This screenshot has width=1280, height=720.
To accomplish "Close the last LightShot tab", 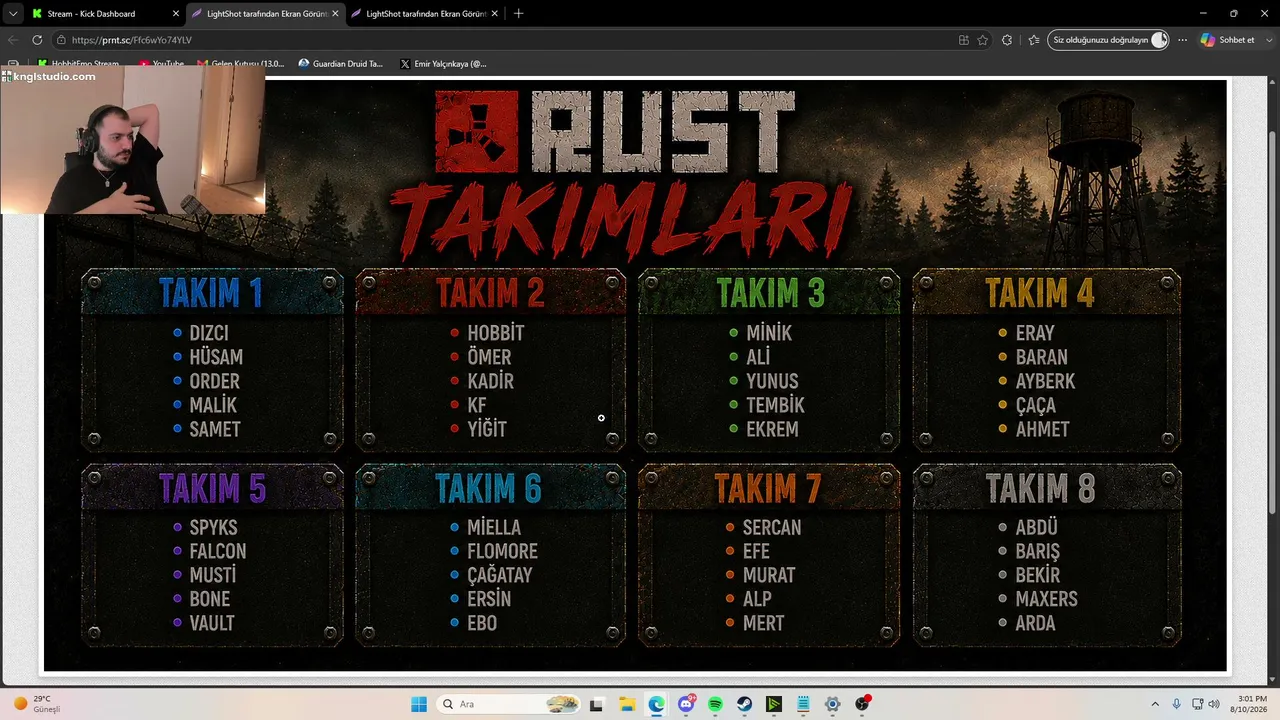I will point(495,14).
